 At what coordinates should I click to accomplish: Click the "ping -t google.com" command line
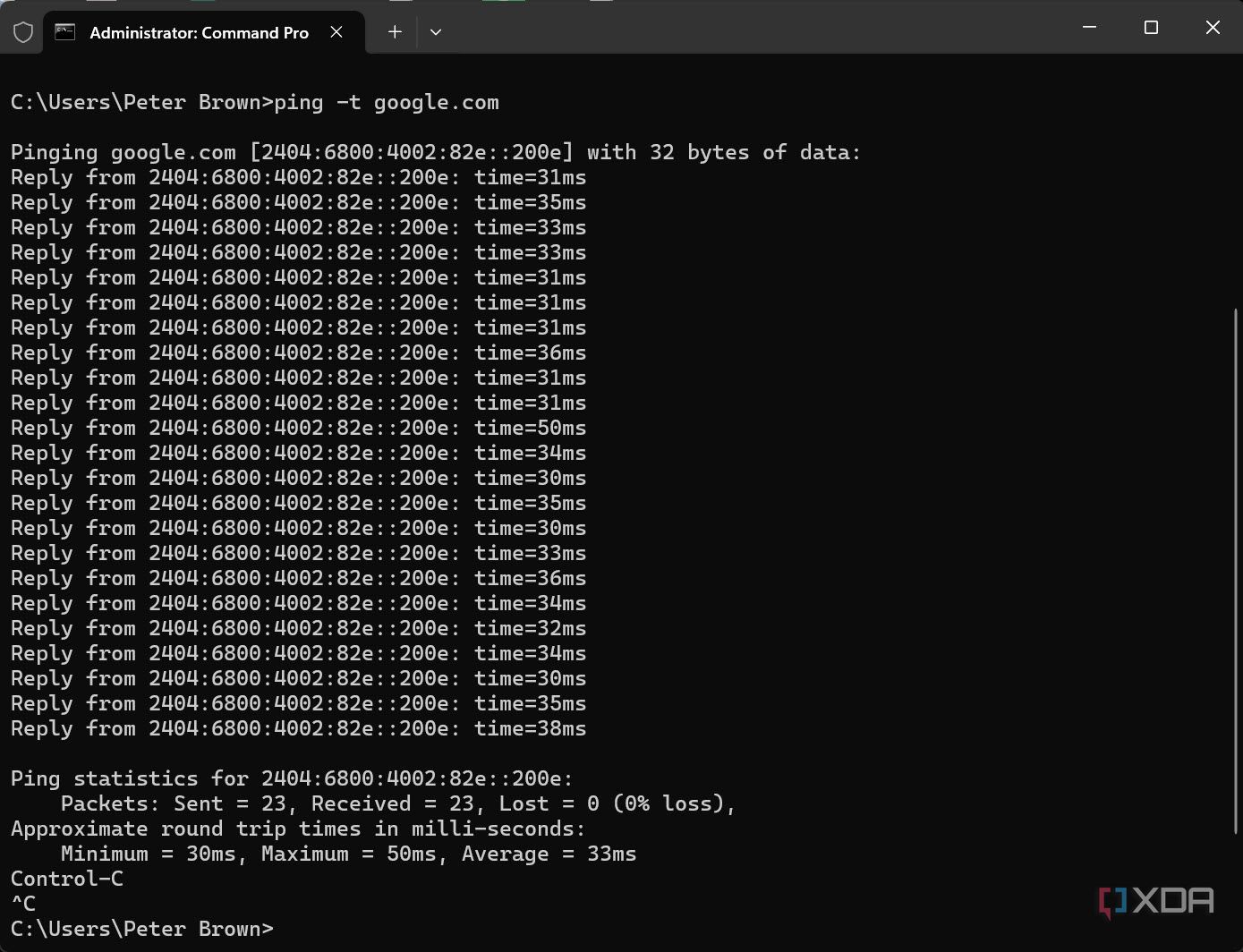coord(255,102)
